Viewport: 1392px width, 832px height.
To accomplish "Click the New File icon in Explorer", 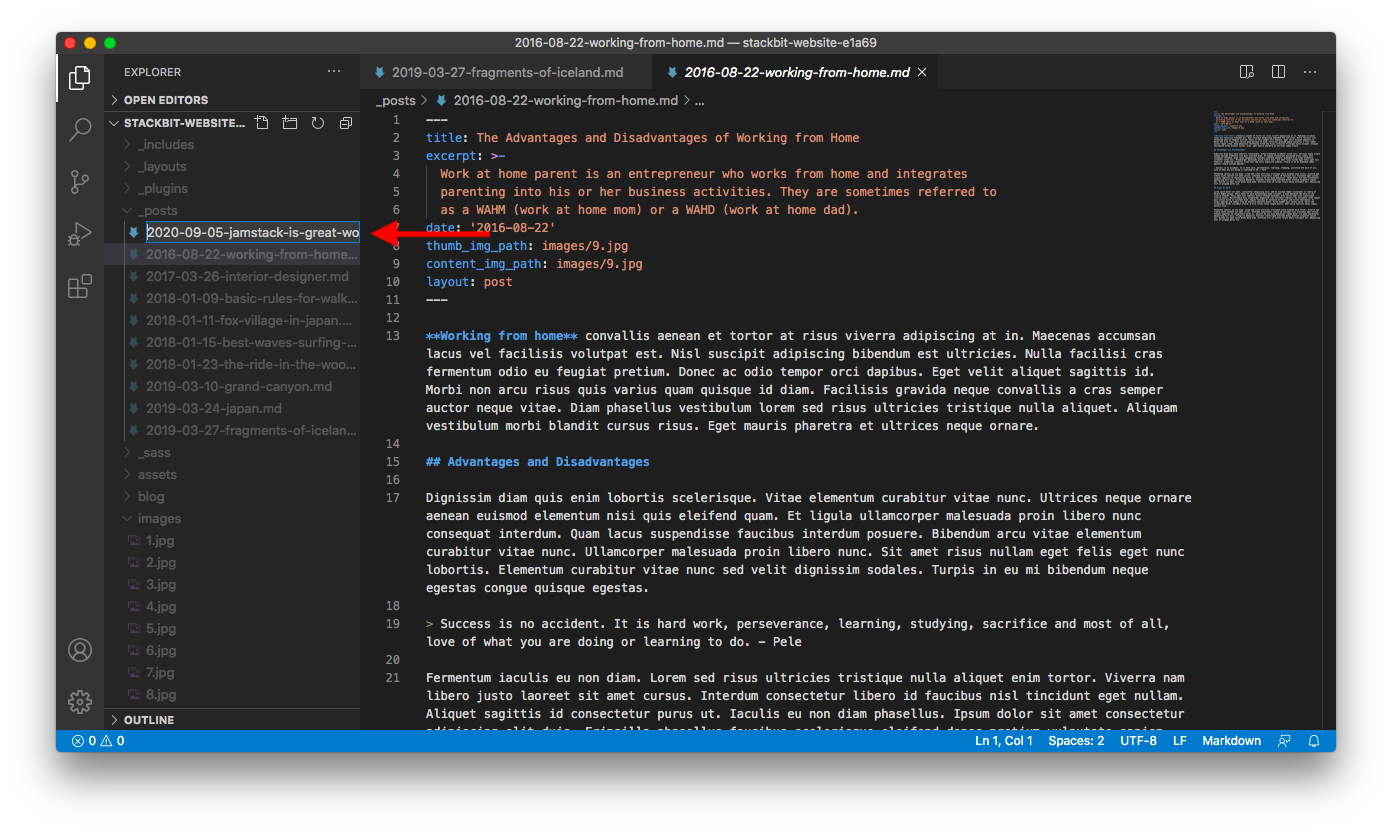I will tap(262, 123).
